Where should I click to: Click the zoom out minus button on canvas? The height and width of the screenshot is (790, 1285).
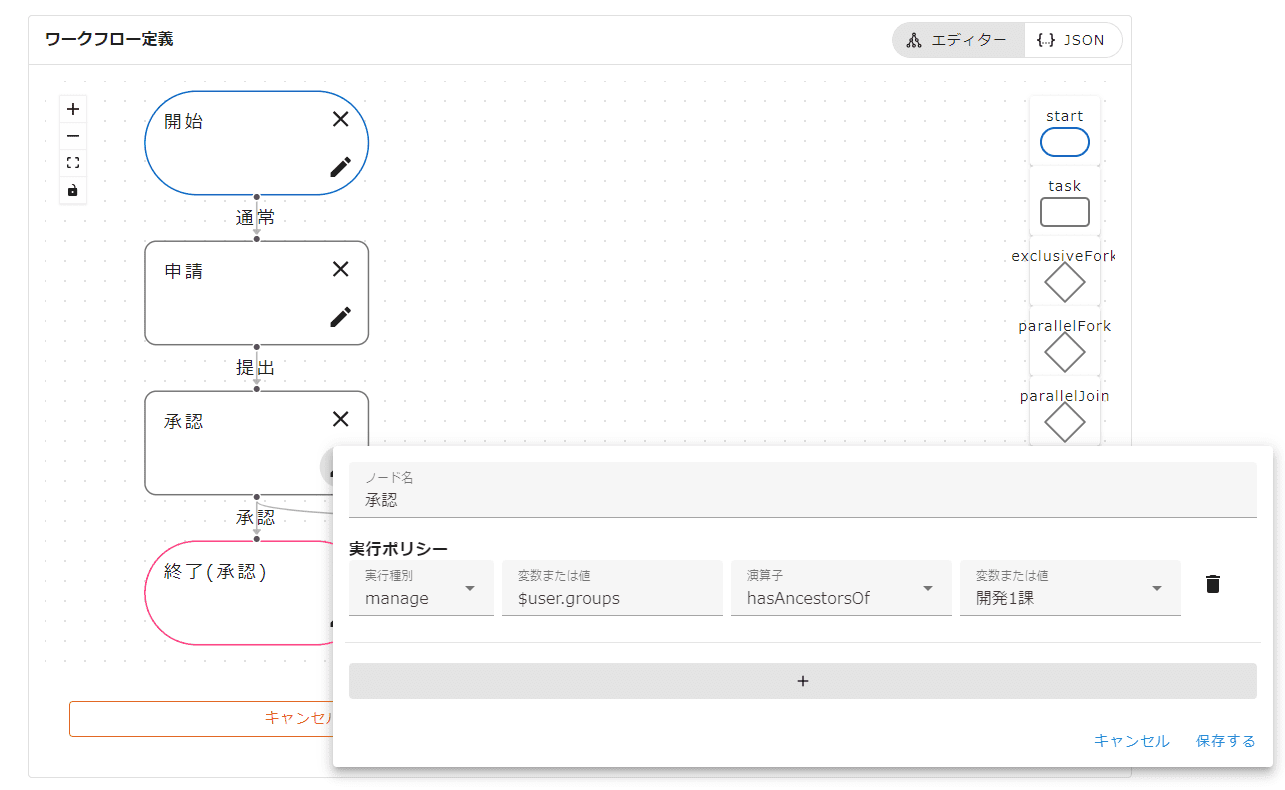pos(73,136)
